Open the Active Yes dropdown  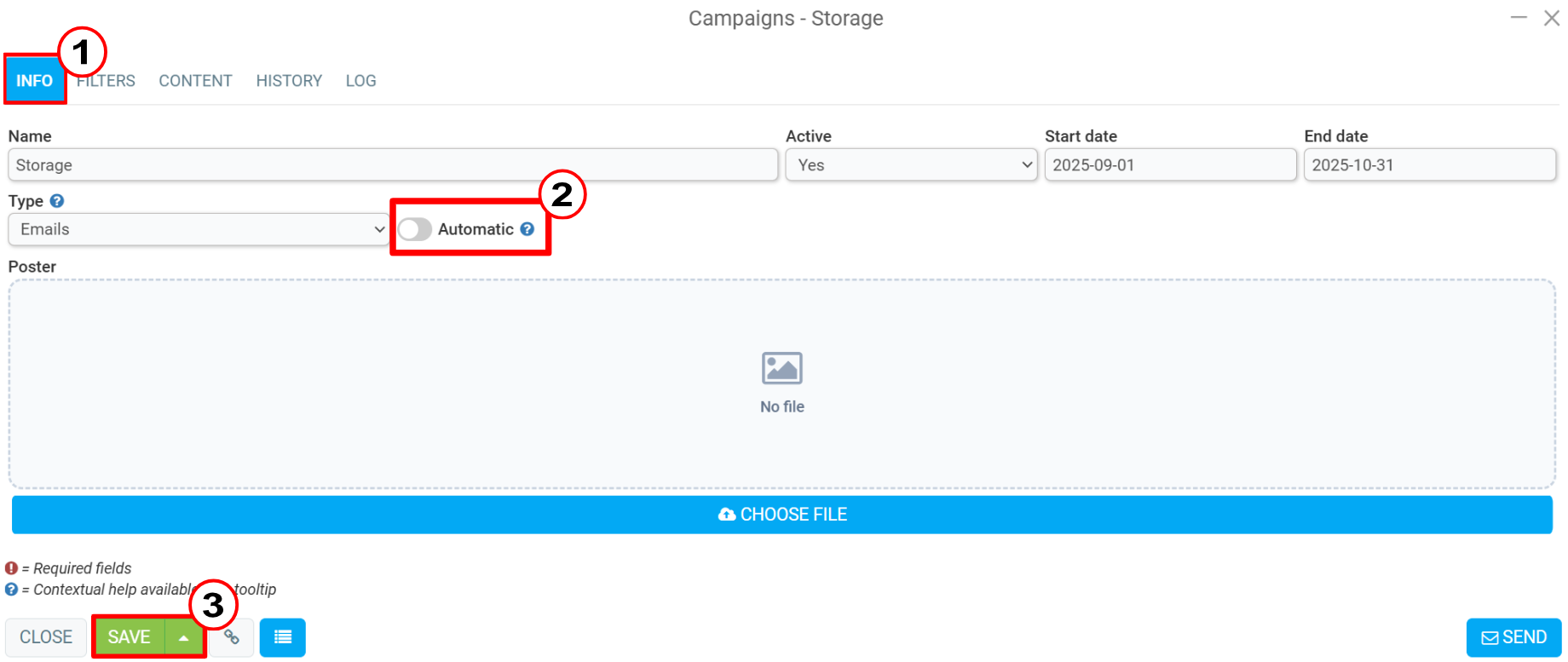912,165
